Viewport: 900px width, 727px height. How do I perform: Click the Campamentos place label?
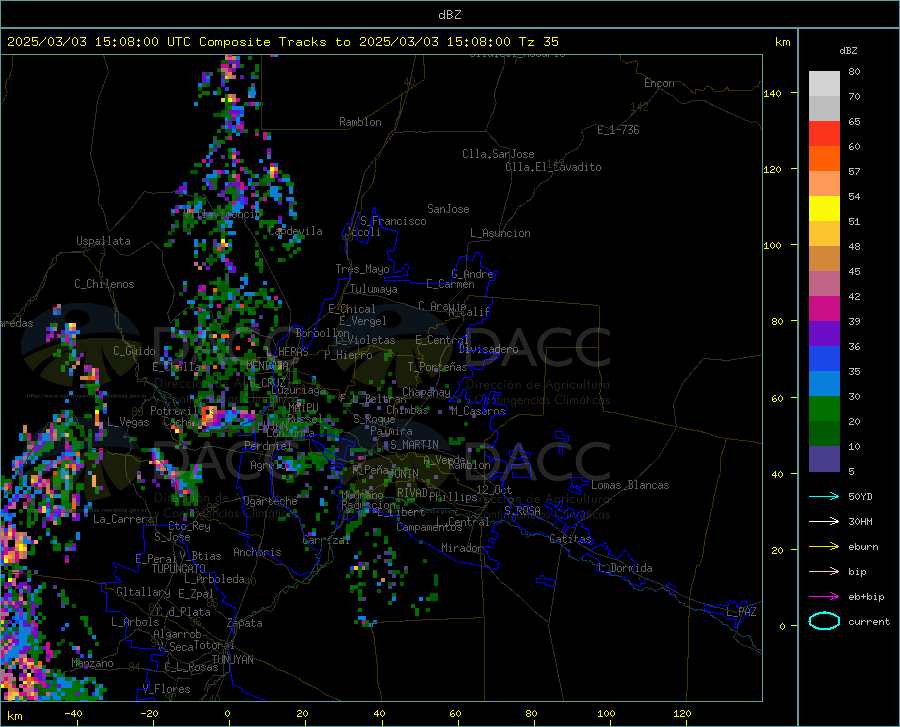[429, 527]
